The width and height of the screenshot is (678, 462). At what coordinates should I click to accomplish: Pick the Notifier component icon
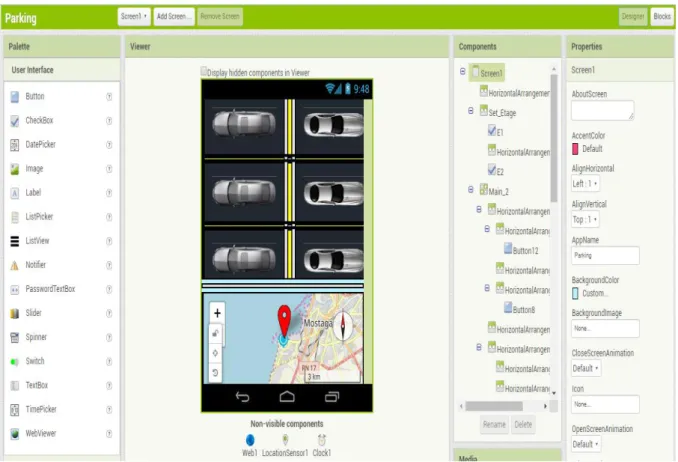pyautogui.click(x=15, y=265)
